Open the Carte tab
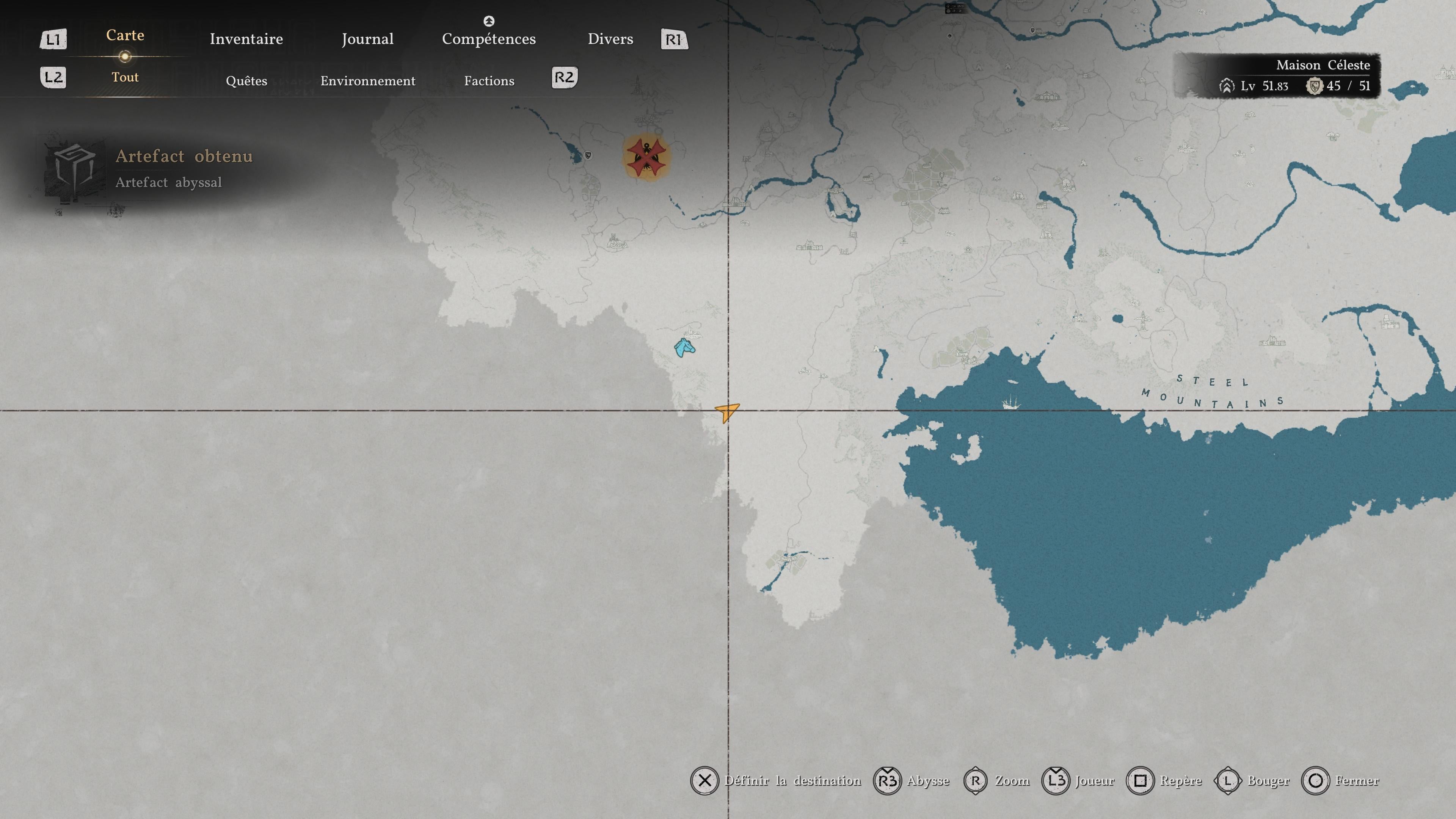Viewport: 1456px width, 819px height. coord(125,35)
